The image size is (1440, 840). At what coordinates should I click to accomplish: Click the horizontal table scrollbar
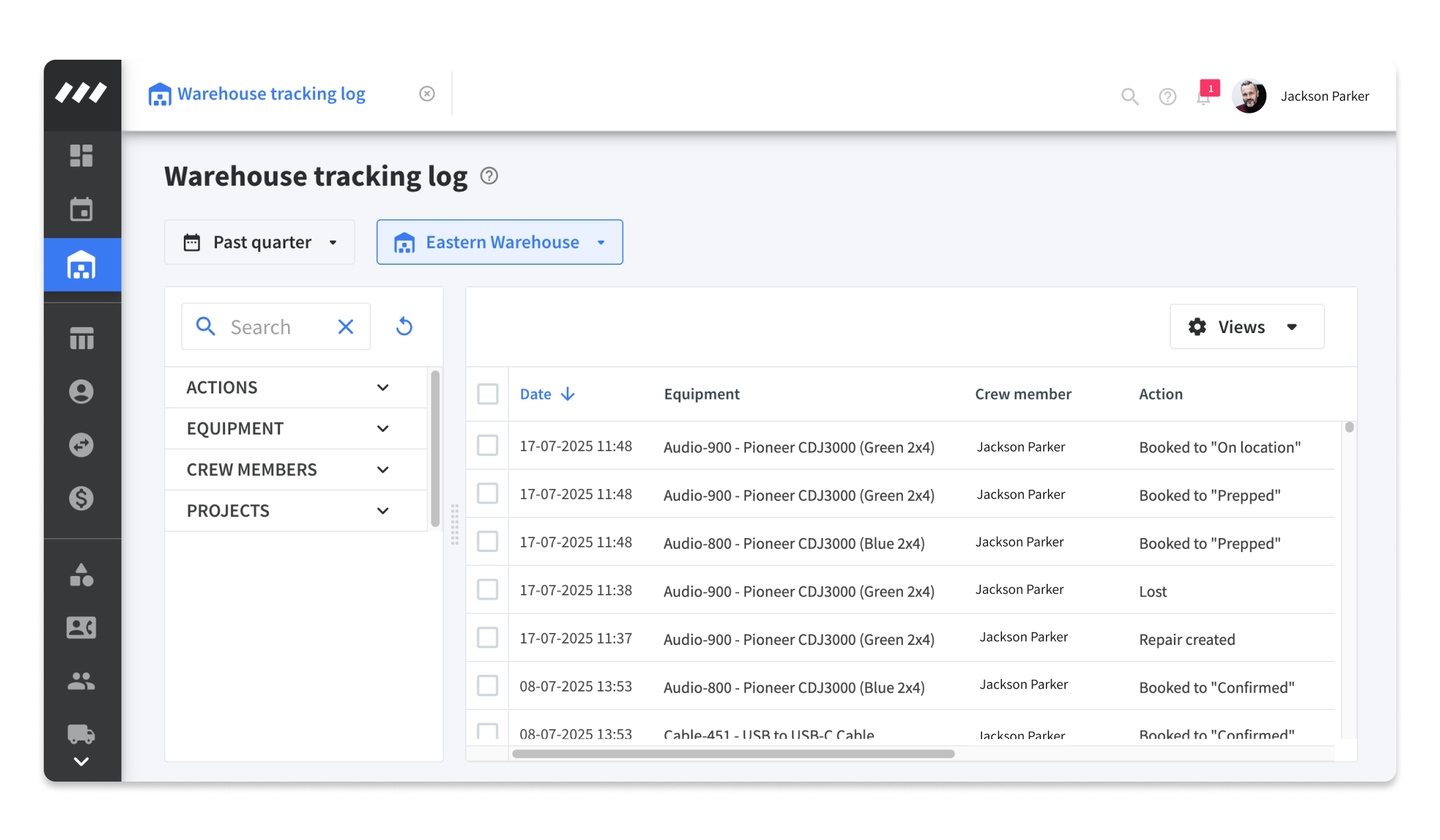[733, 754]
